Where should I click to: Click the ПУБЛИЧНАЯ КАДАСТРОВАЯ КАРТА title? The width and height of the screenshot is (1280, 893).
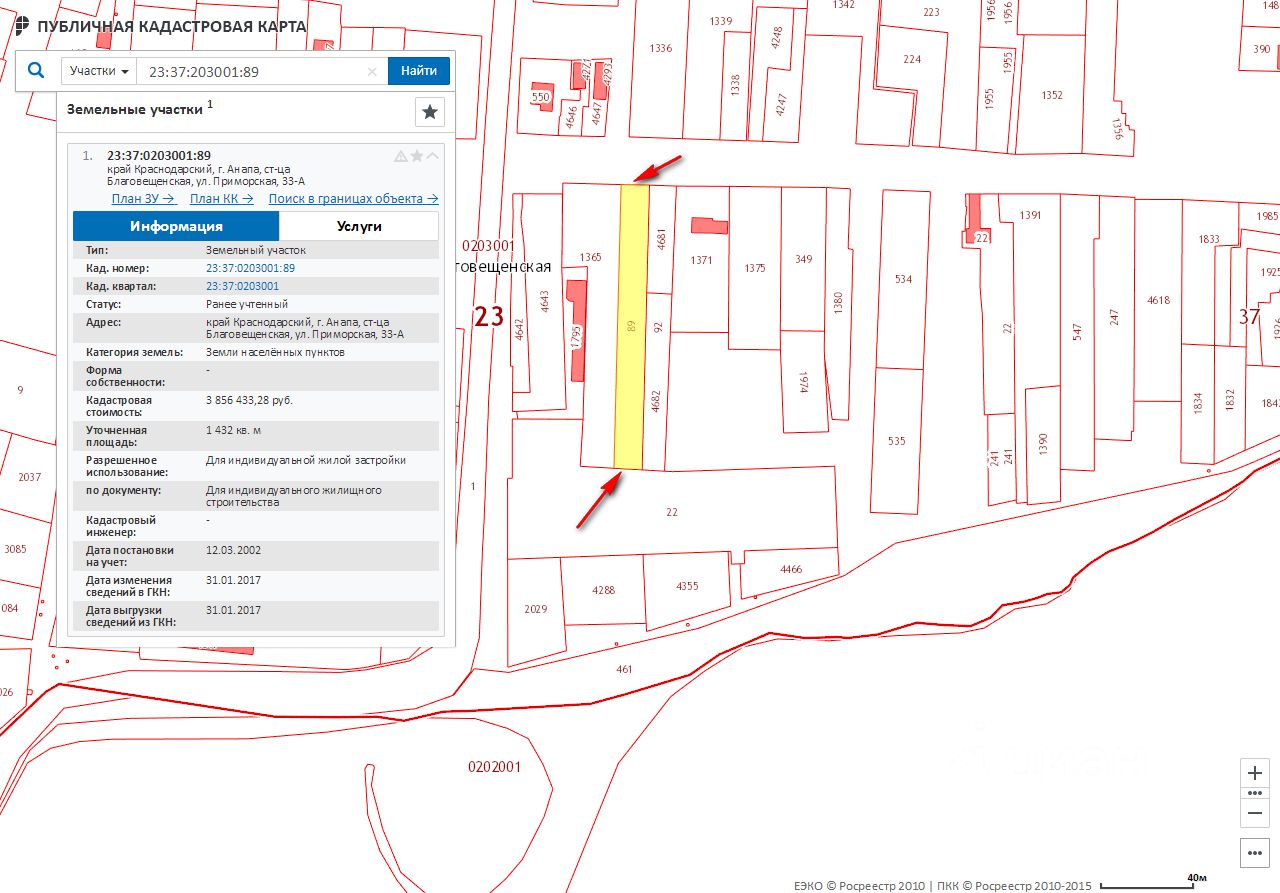tap(171, 26)
